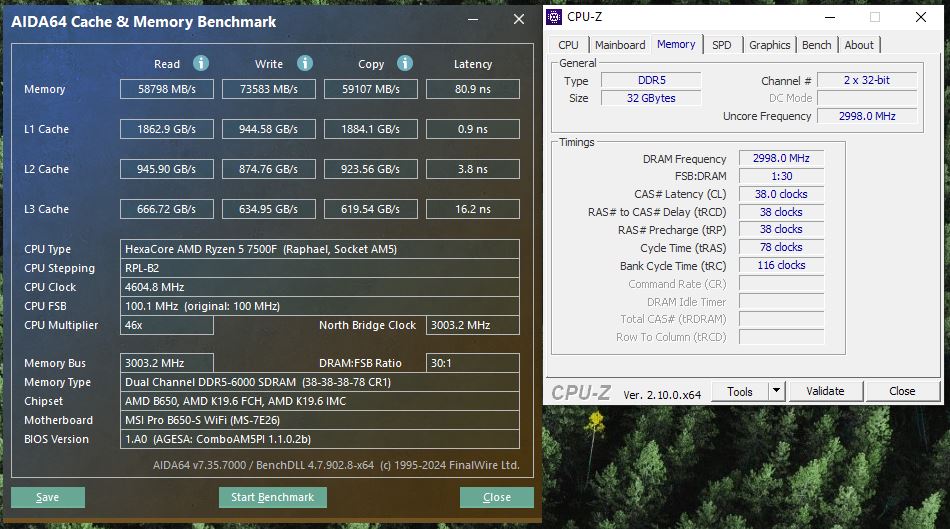Click the L1 Cache Write value 944.58 GB/s

(268, 129)
